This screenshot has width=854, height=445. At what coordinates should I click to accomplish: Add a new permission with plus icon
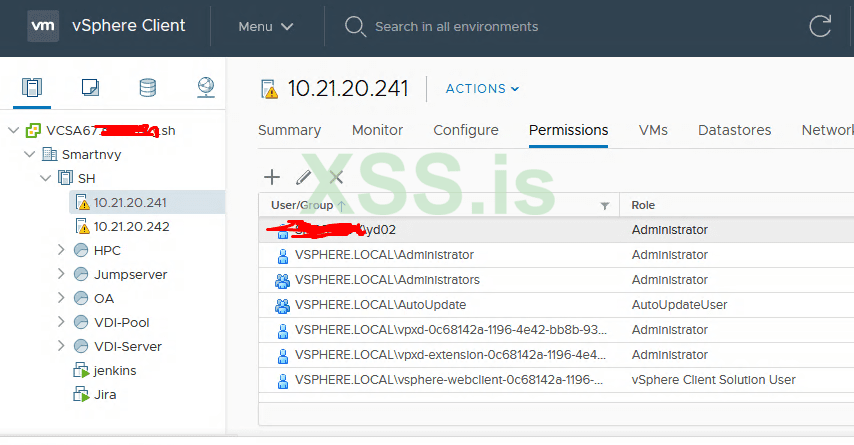click(x=272, y=177)
